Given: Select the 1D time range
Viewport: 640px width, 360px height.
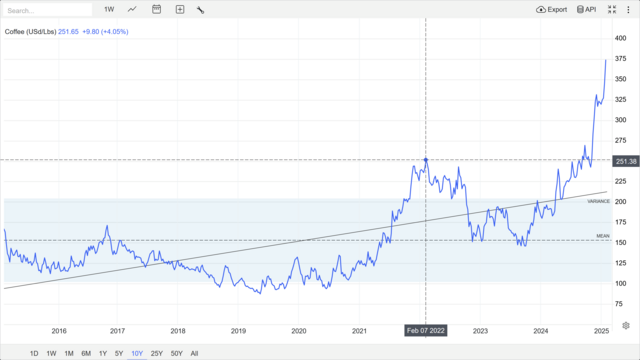Looking at the screenshot, I should click(34, 353).
